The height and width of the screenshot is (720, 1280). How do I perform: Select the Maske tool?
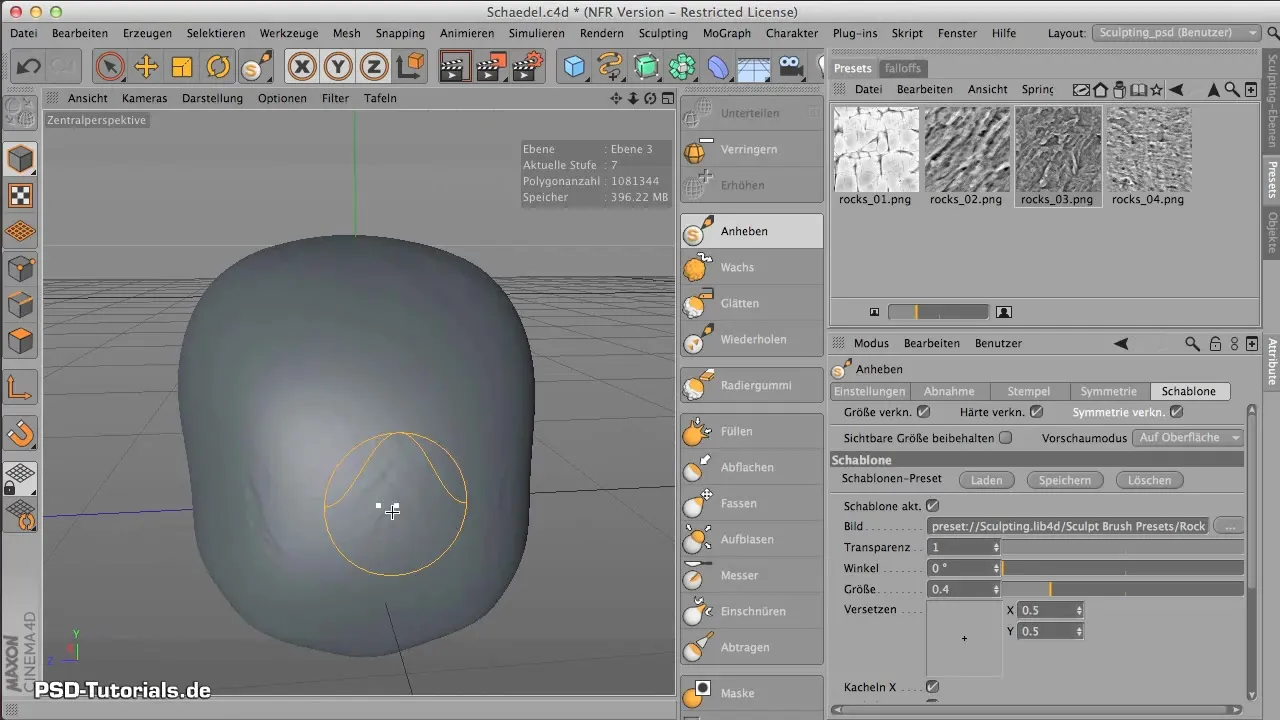[751, 693]
